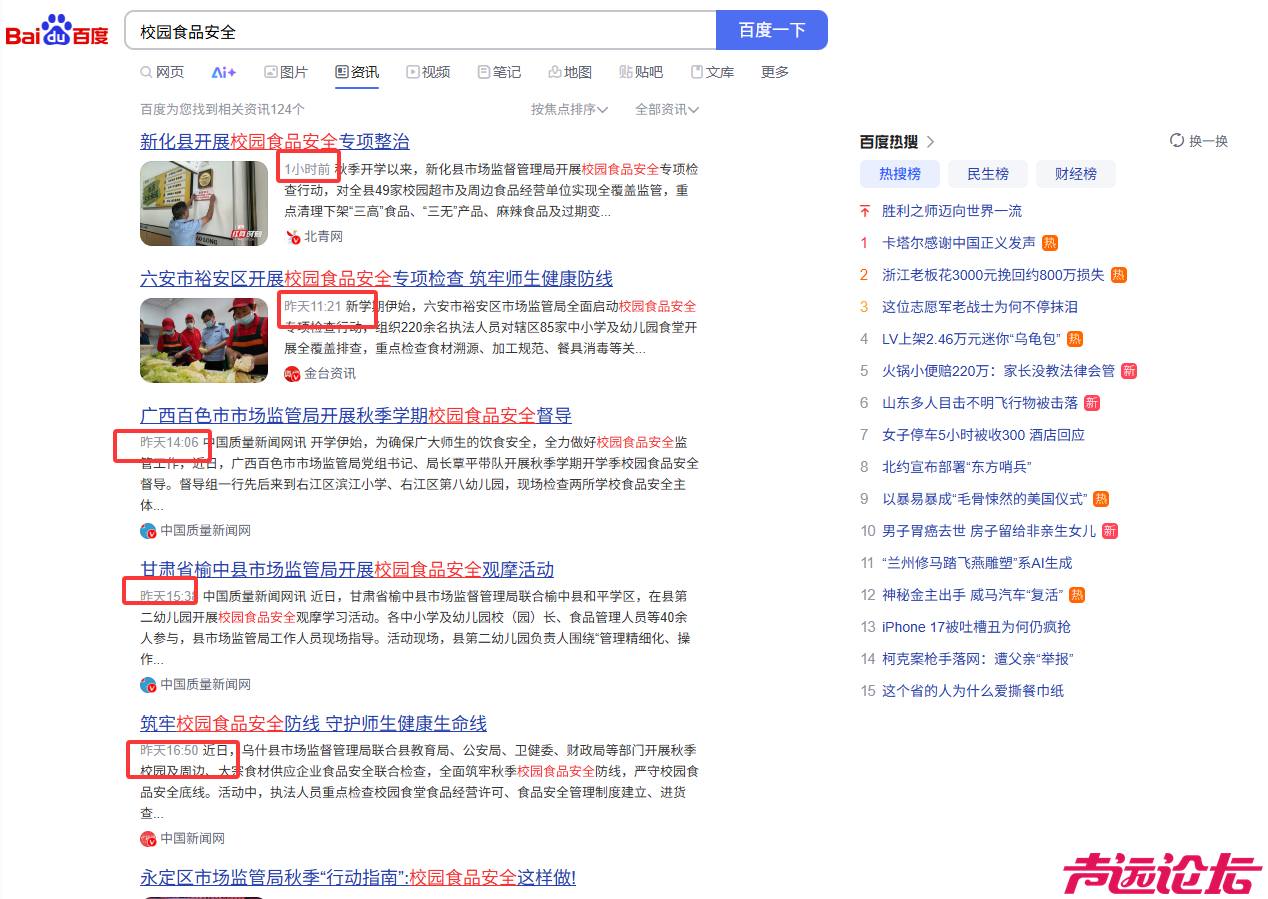
Task: Open hot search 男子胃癌去世 房子留给非亲生女儿
Action: (989, 531)
